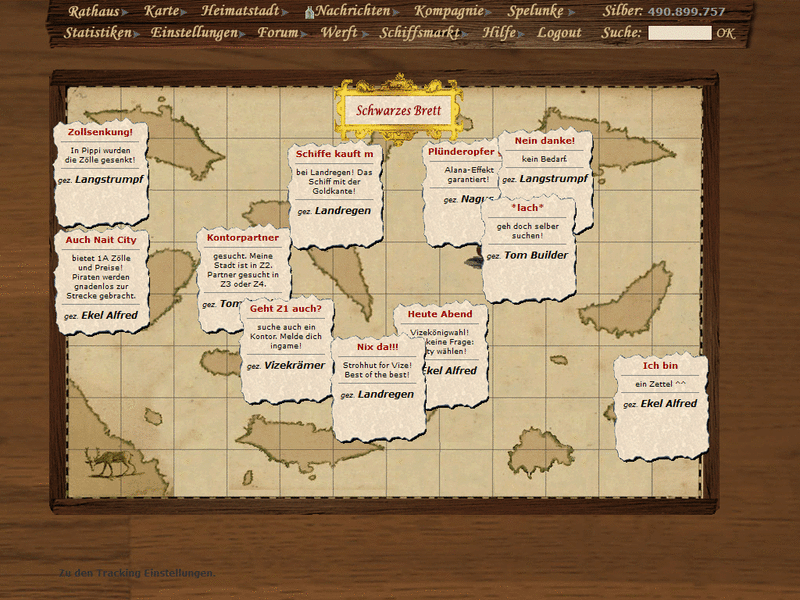Open the Tracking Einstellungen link
Image resolution: width=800 pixels, height=600 pixels.
tap(137, 573)
